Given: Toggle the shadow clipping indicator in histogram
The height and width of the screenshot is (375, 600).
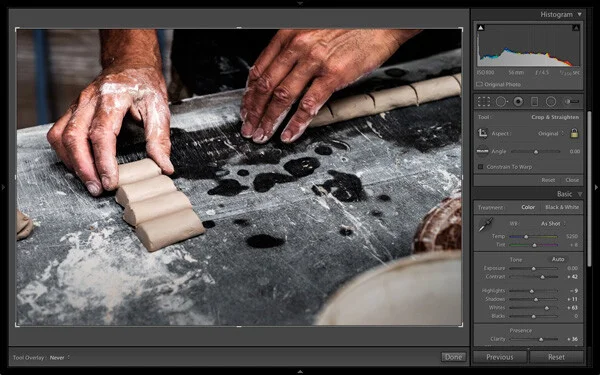Looking at the screenshot, I should 481,28.
